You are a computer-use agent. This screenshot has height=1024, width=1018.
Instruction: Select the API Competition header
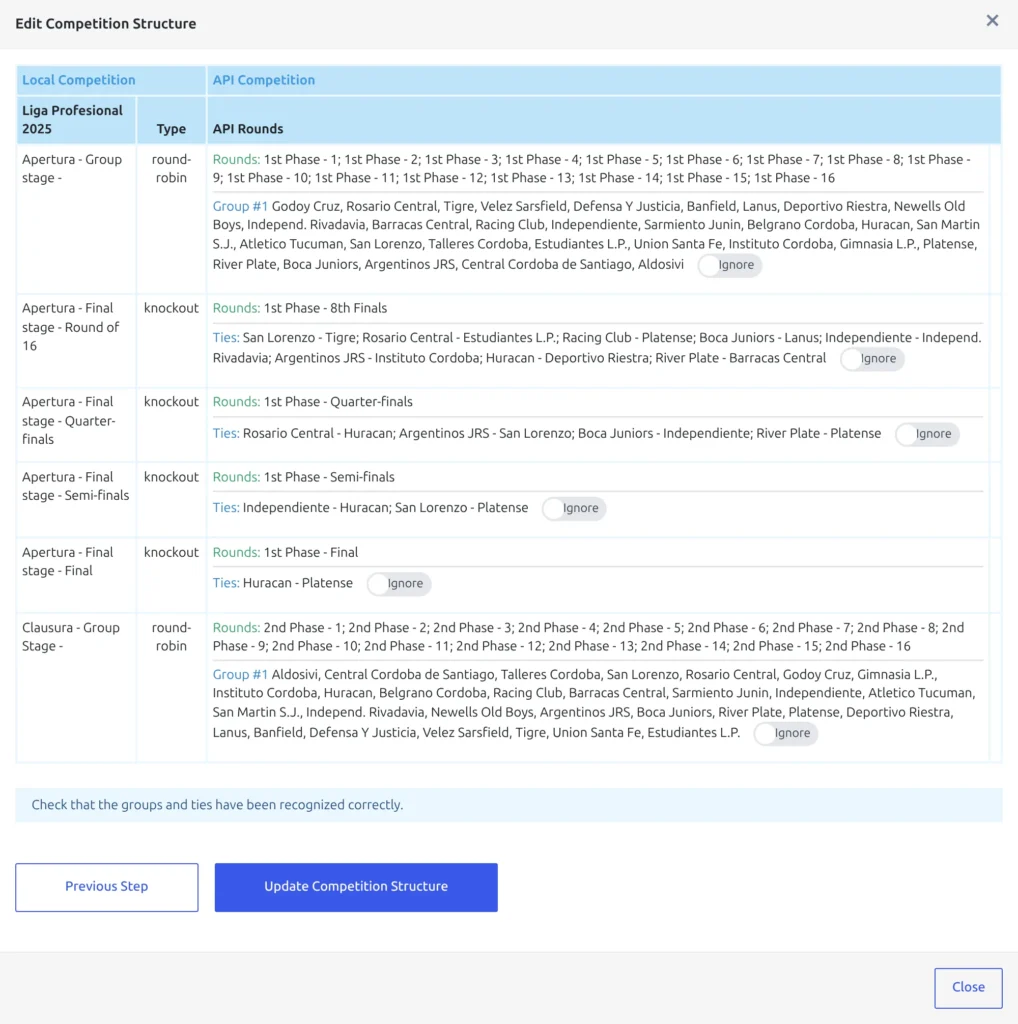[264, 80]
